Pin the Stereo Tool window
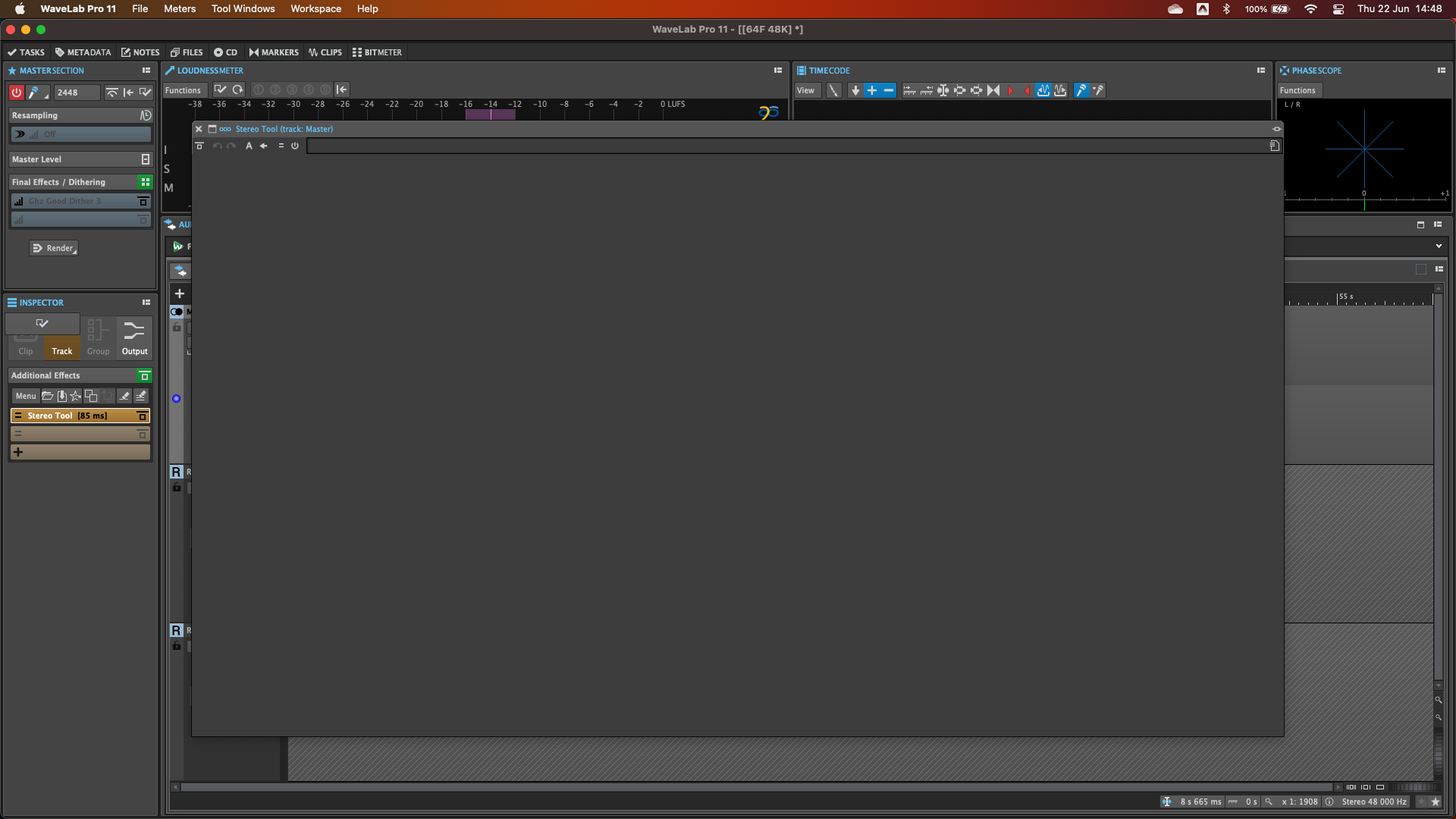1456x819 pixels. [x=1276, y=129]
